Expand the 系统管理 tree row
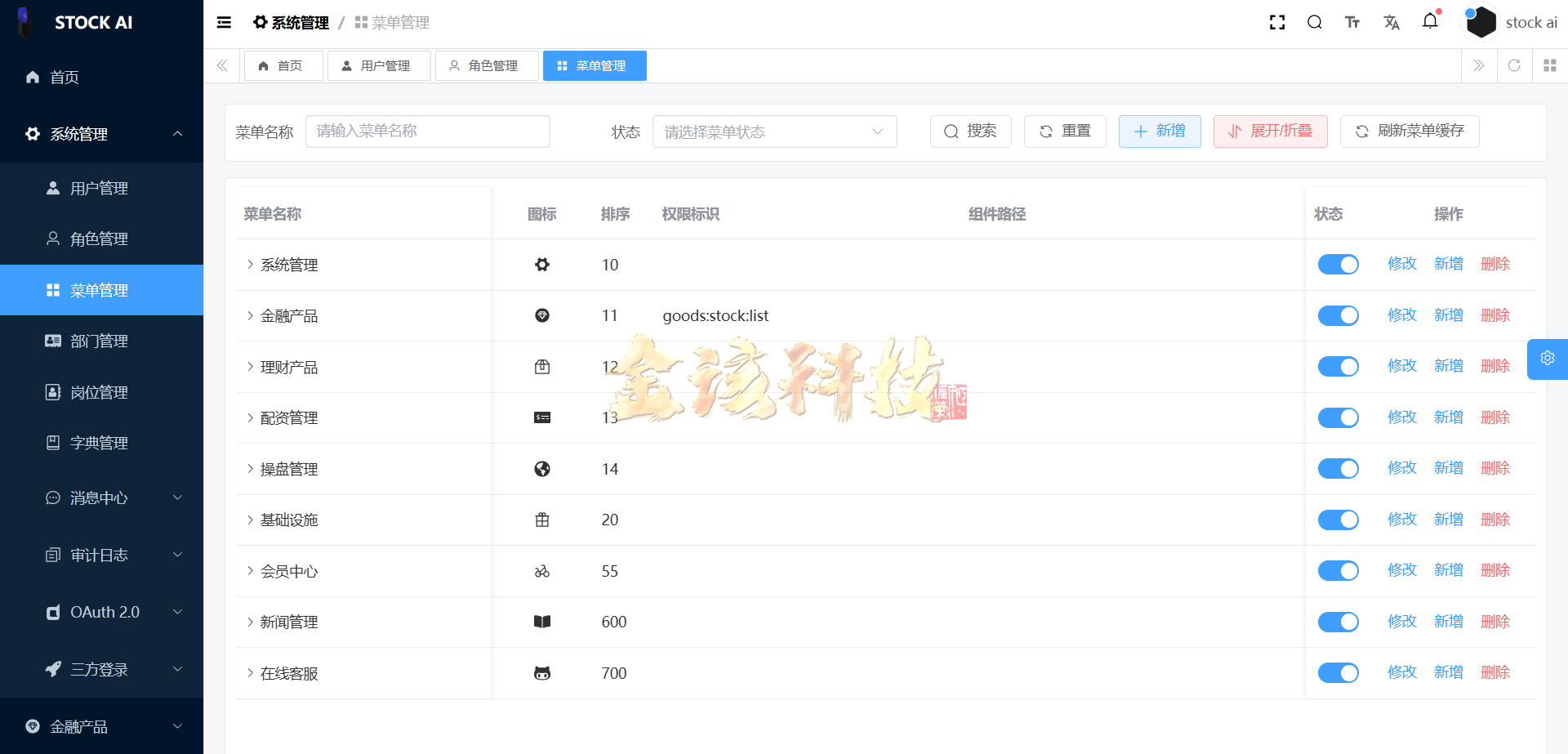This screenshot has height=754, width=1568. tap(250, 264)
